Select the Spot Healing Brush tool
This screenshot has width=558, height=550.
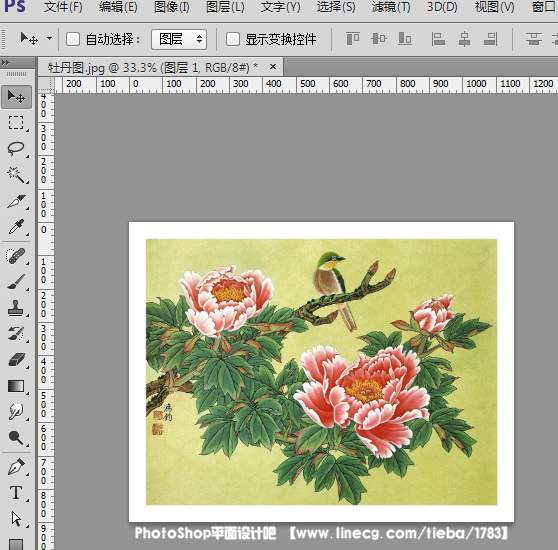coord(16,256)
